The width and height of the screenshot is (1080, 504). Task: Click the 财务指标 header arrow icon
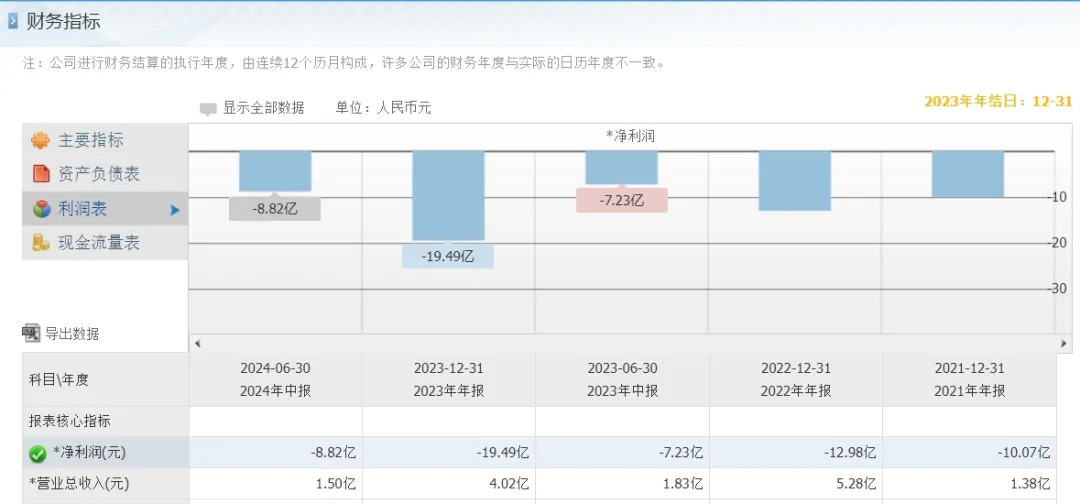click(x=12, y=21)
